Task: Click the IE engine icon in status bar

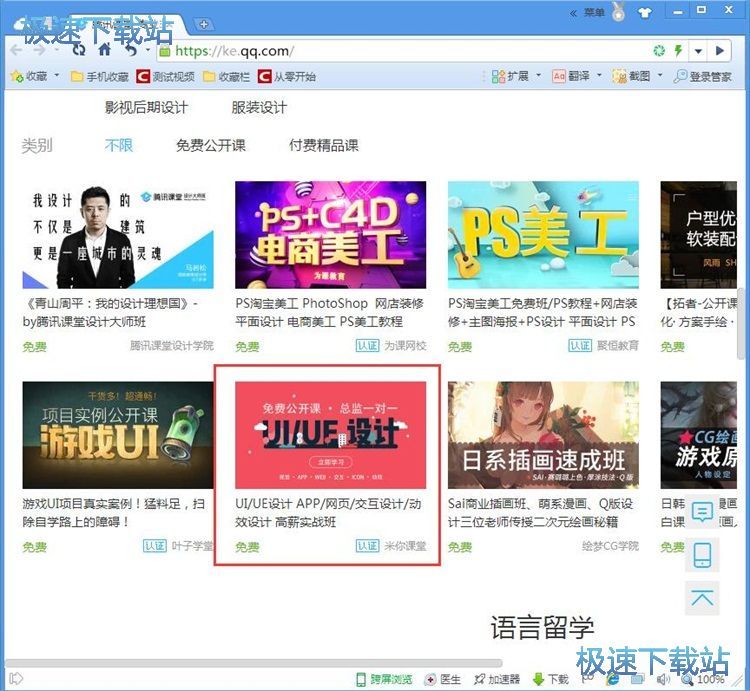Action: (612, 679)
